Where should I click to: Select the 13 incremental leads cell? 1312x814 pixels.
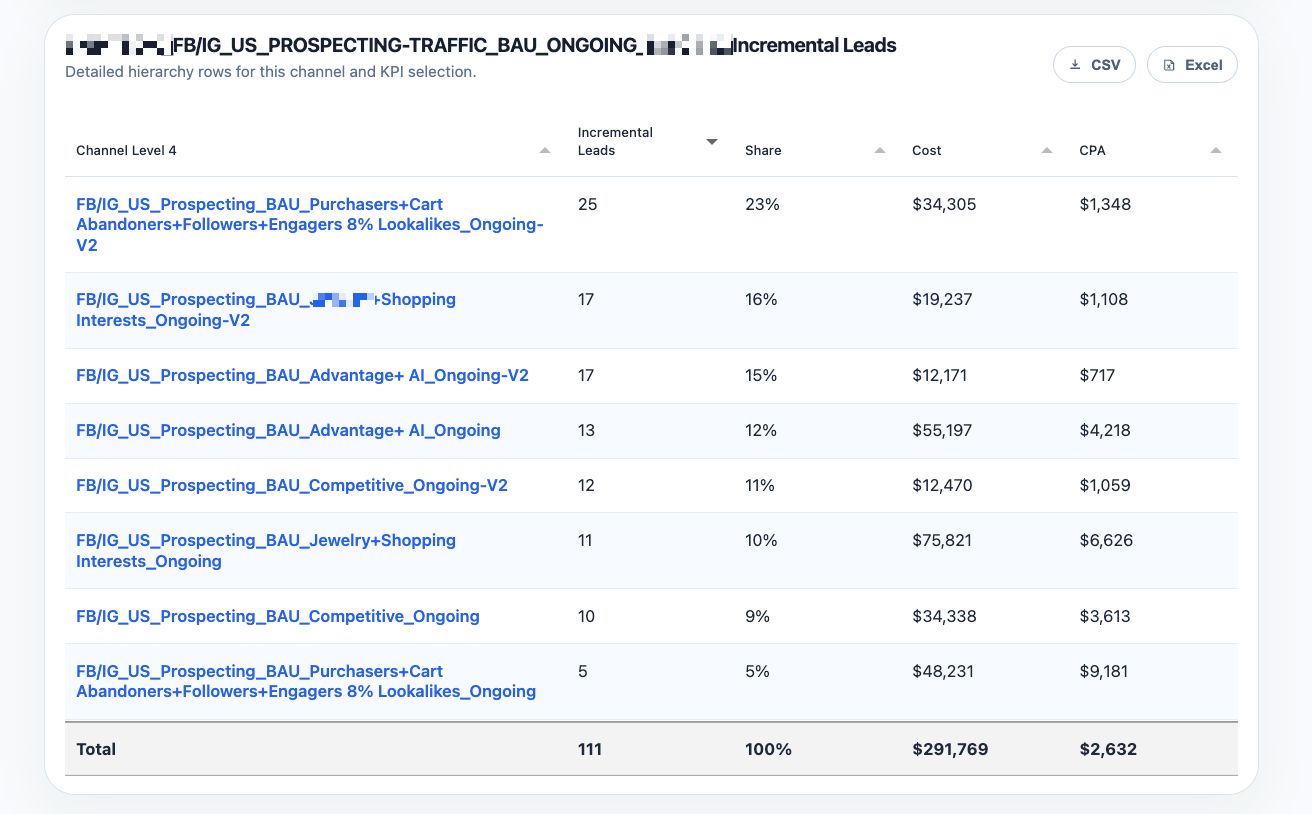point(586,431)
